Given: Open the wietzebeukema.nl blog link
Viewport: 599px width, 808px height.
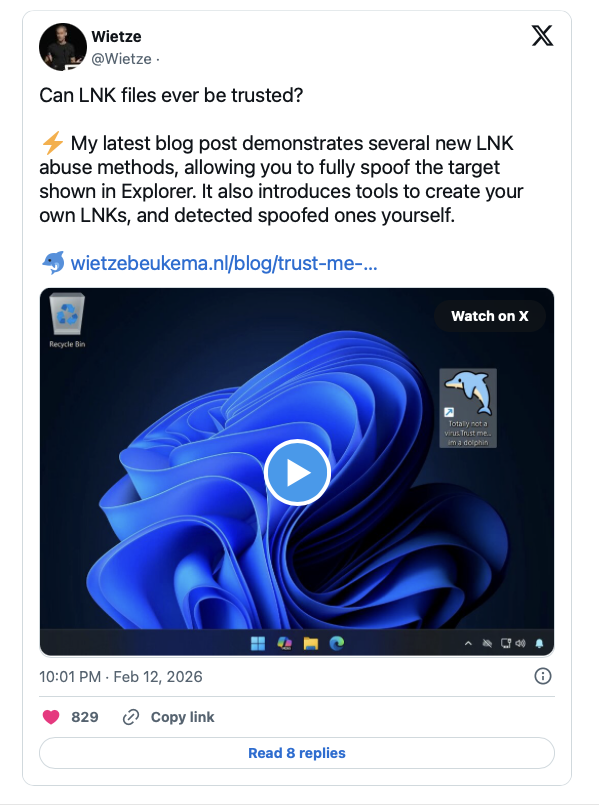Looking at the screenshot, I should [x=224, y=263].
